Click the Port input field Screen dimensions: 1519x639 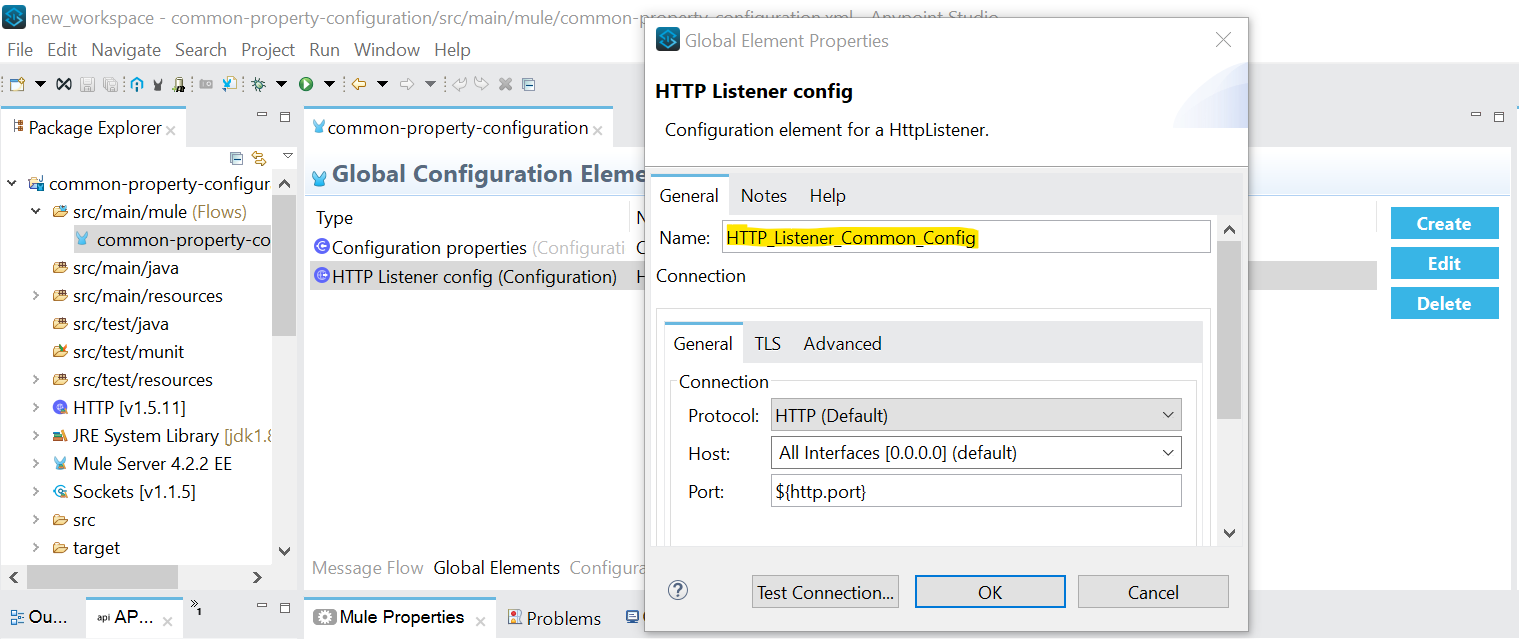coord(976,491)
